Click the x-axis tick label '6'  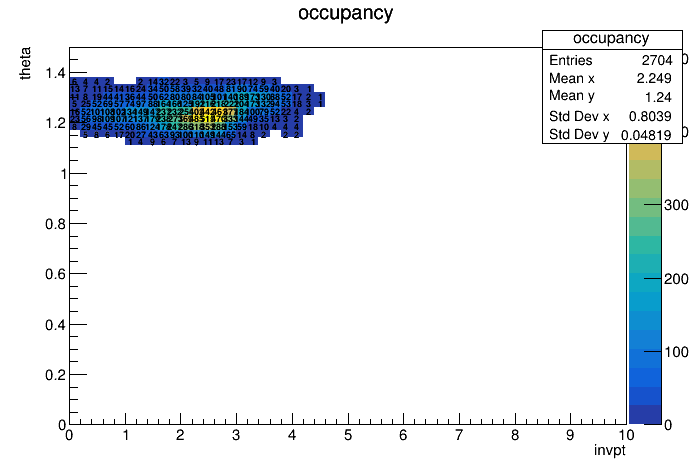coord(403,435)
